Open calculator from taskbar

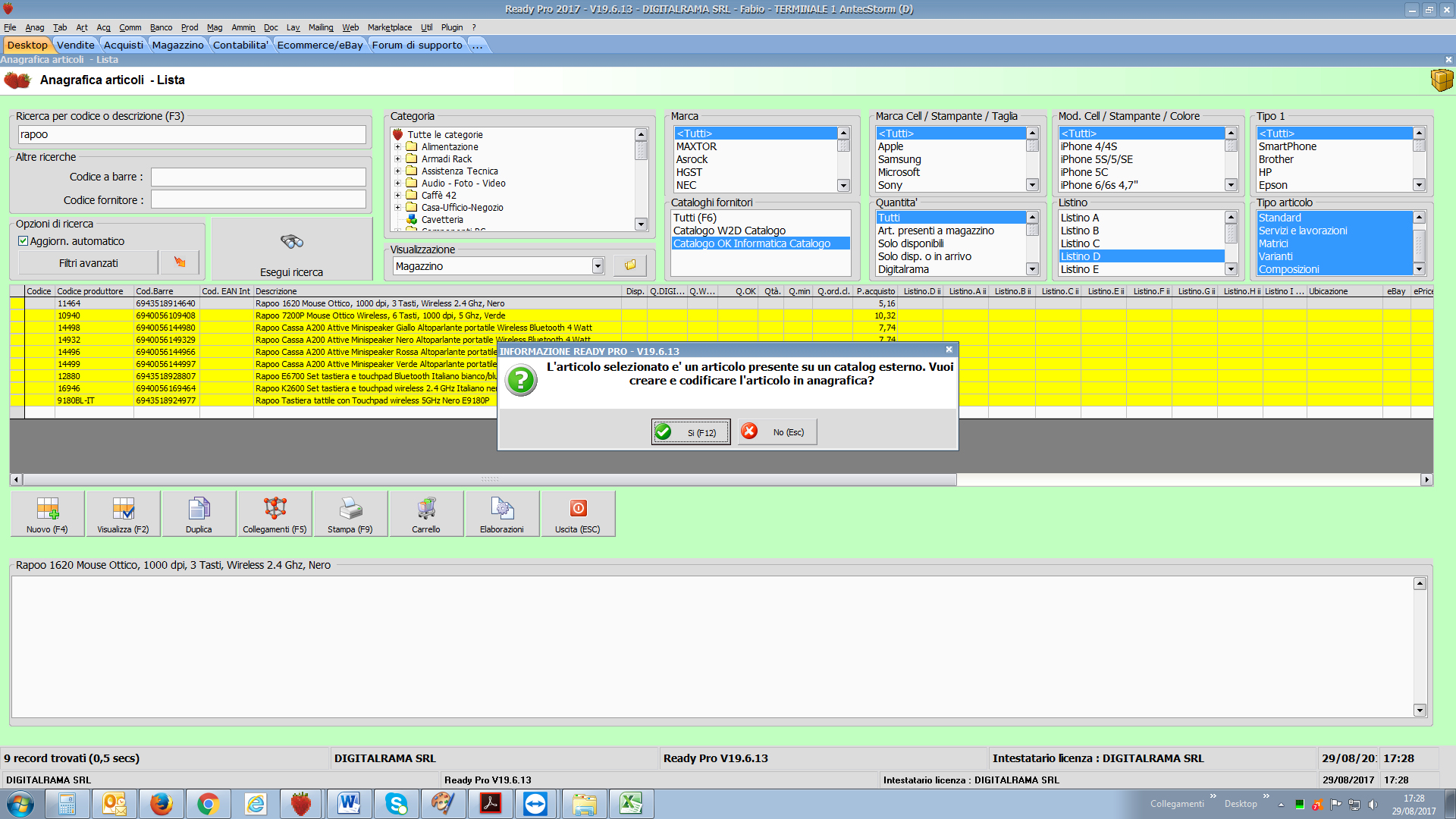(67, 804)
